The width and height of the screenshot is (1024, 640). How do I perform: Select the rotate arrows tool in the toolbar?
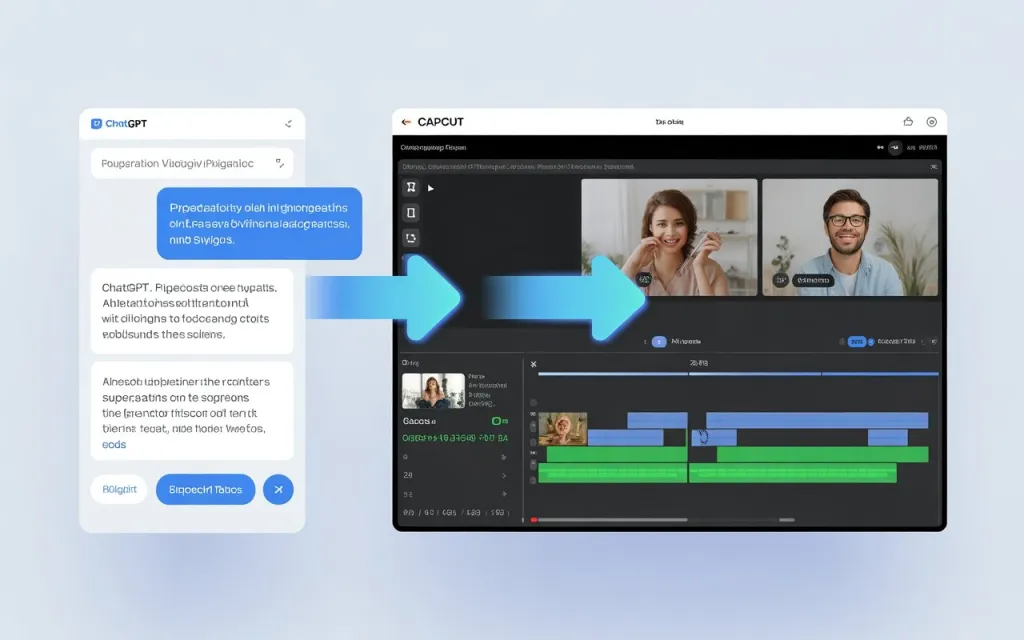click(x=411, y=238)
